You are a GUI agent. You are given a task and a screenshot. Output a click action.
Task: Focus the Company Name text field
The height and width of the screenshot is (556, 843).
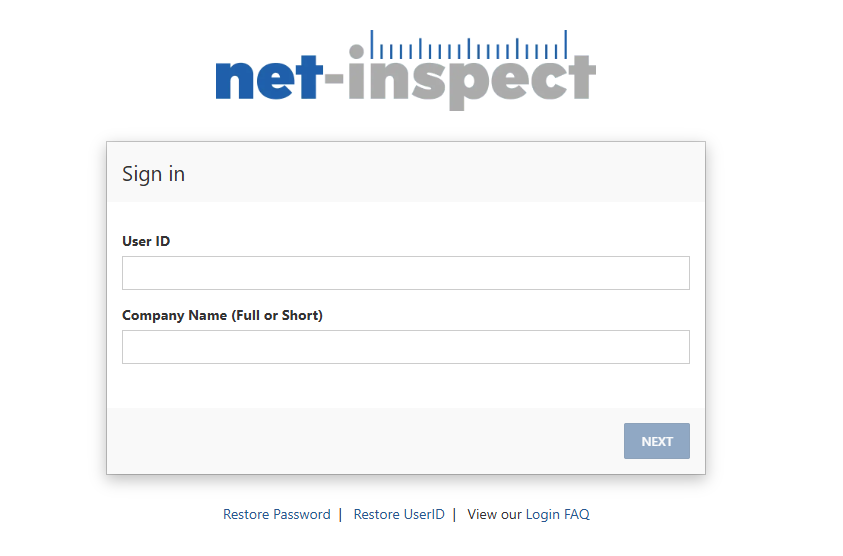point(405,347)
